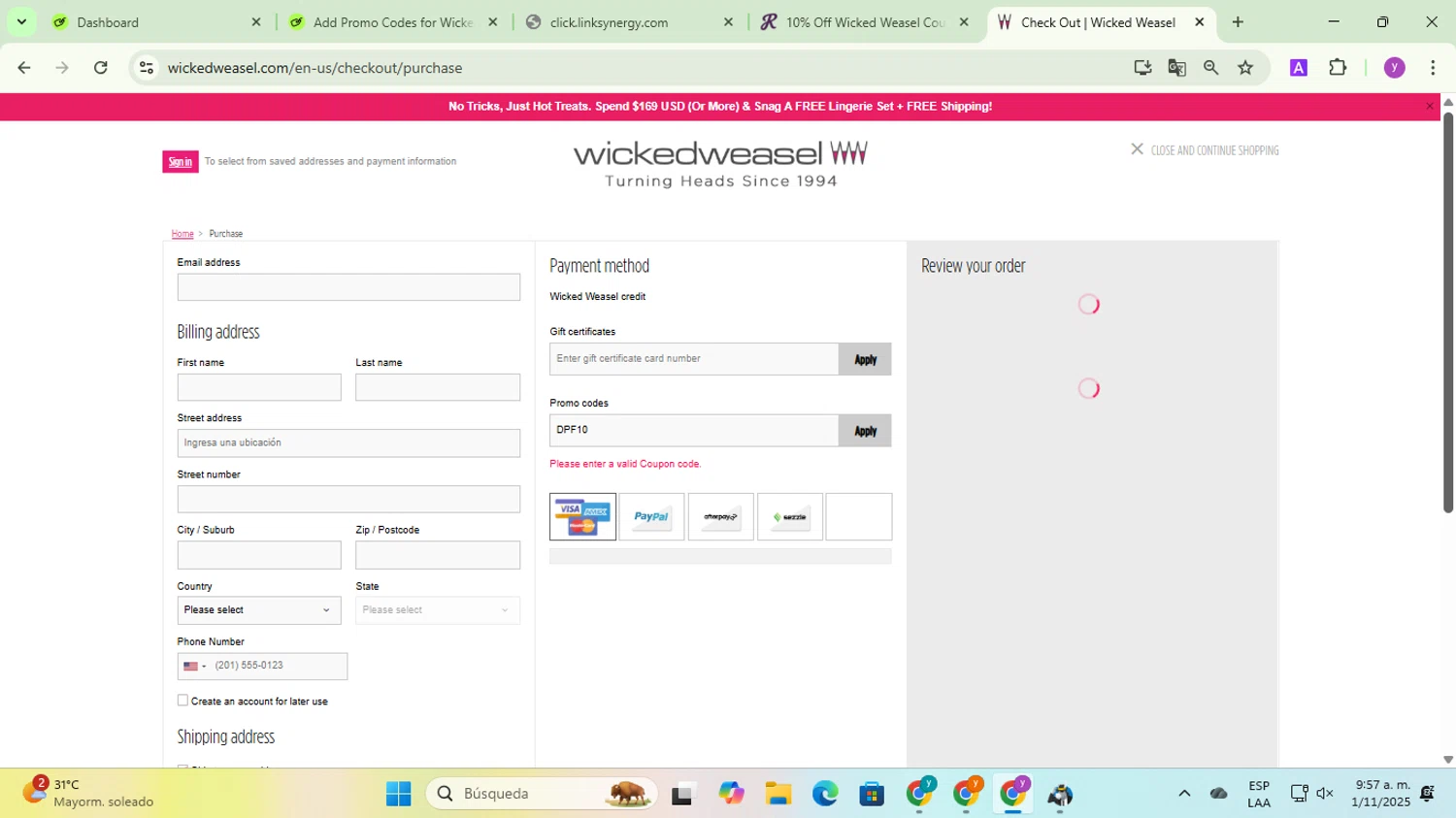1456x818 pixels.
Task: Click the X icon beside Close and Continue Shopping
Action: click(x=1137, y=149)
